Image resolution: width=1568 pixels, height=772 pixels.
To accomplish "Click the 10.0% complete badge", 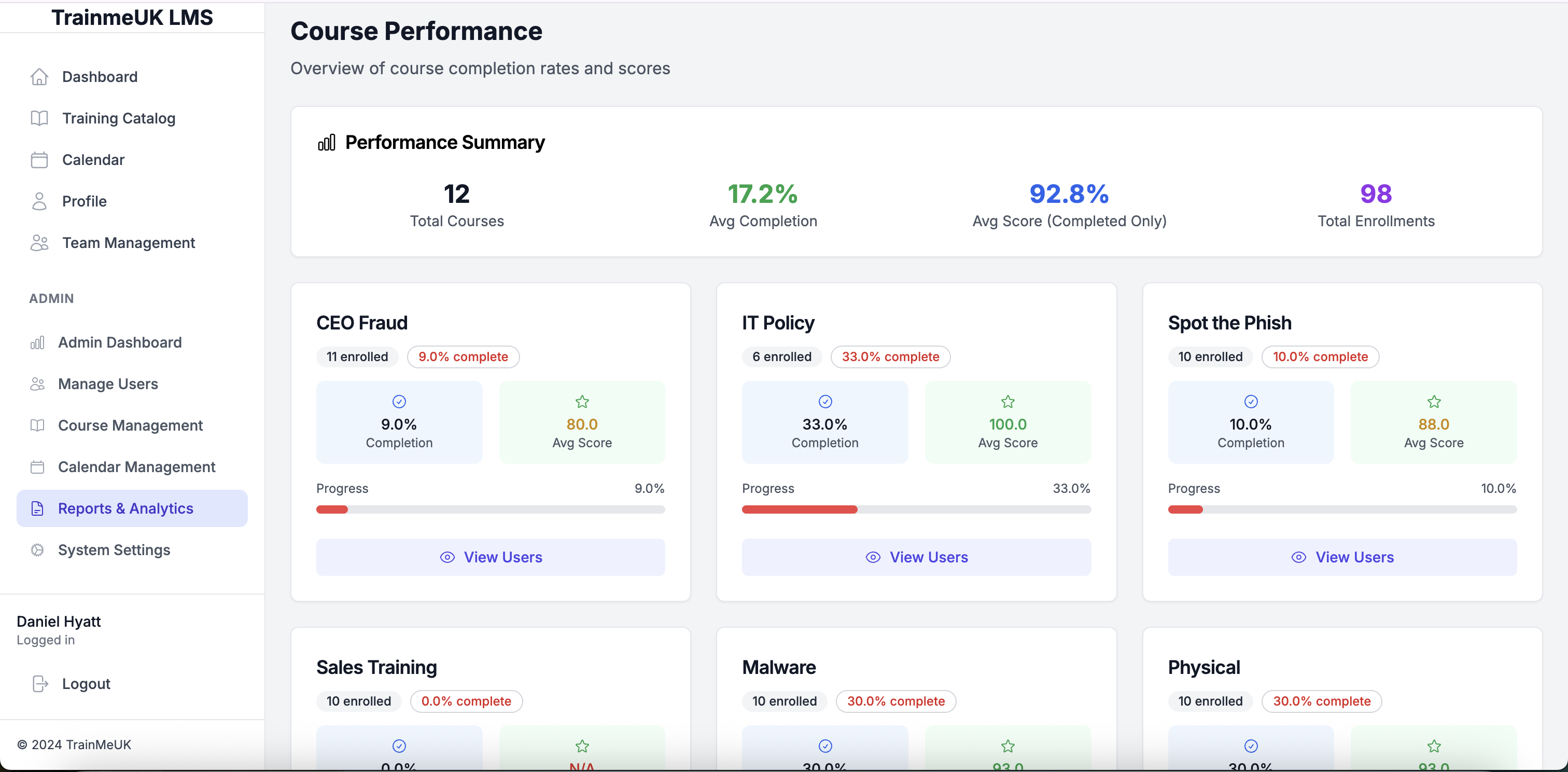I will pyautogui.click(x=1320, y=357).
